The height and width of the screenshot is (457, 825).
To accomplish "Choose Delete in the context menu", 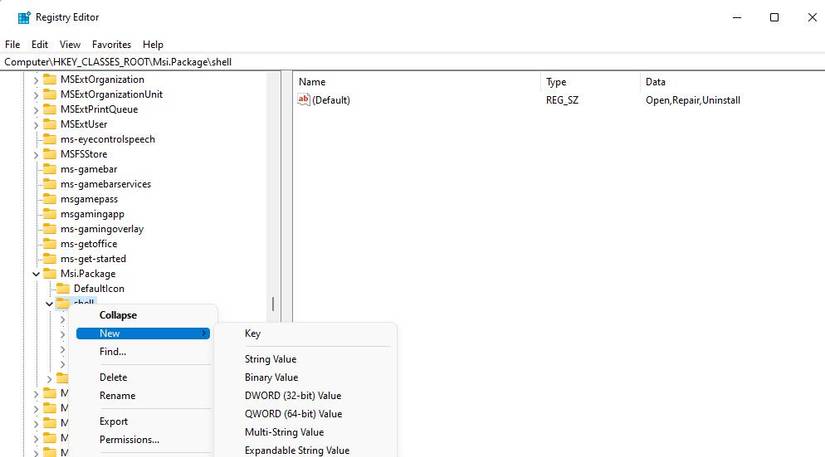I will (113, 377).
